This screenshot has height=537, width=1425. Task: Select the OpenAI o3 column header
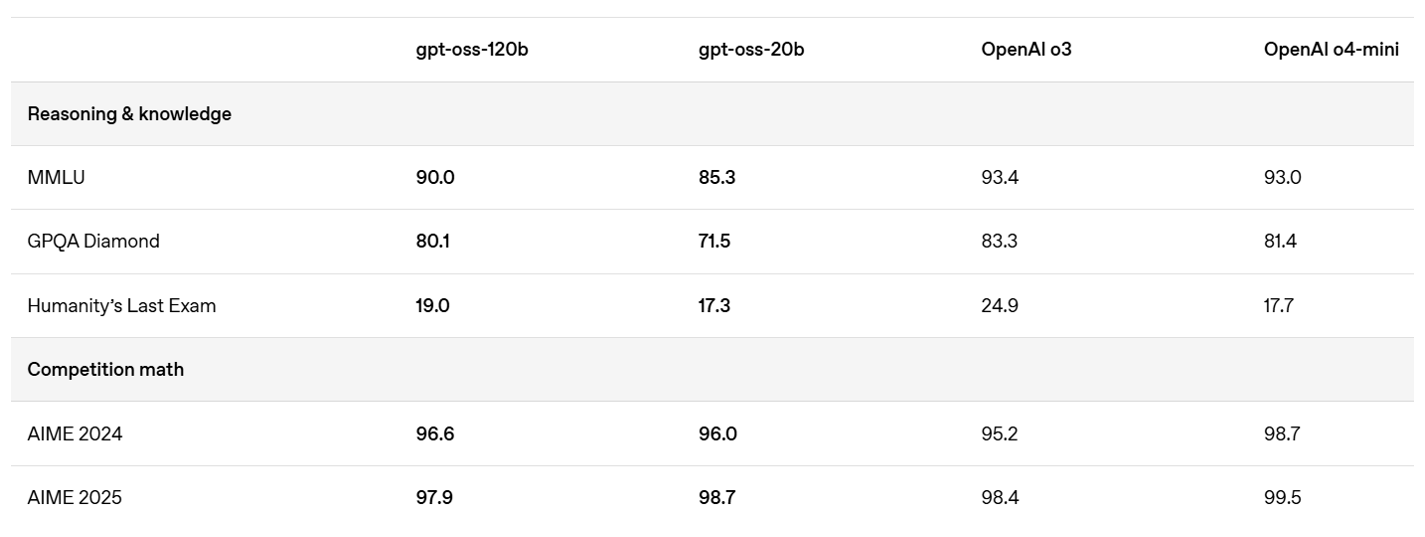pos(1026,49)
